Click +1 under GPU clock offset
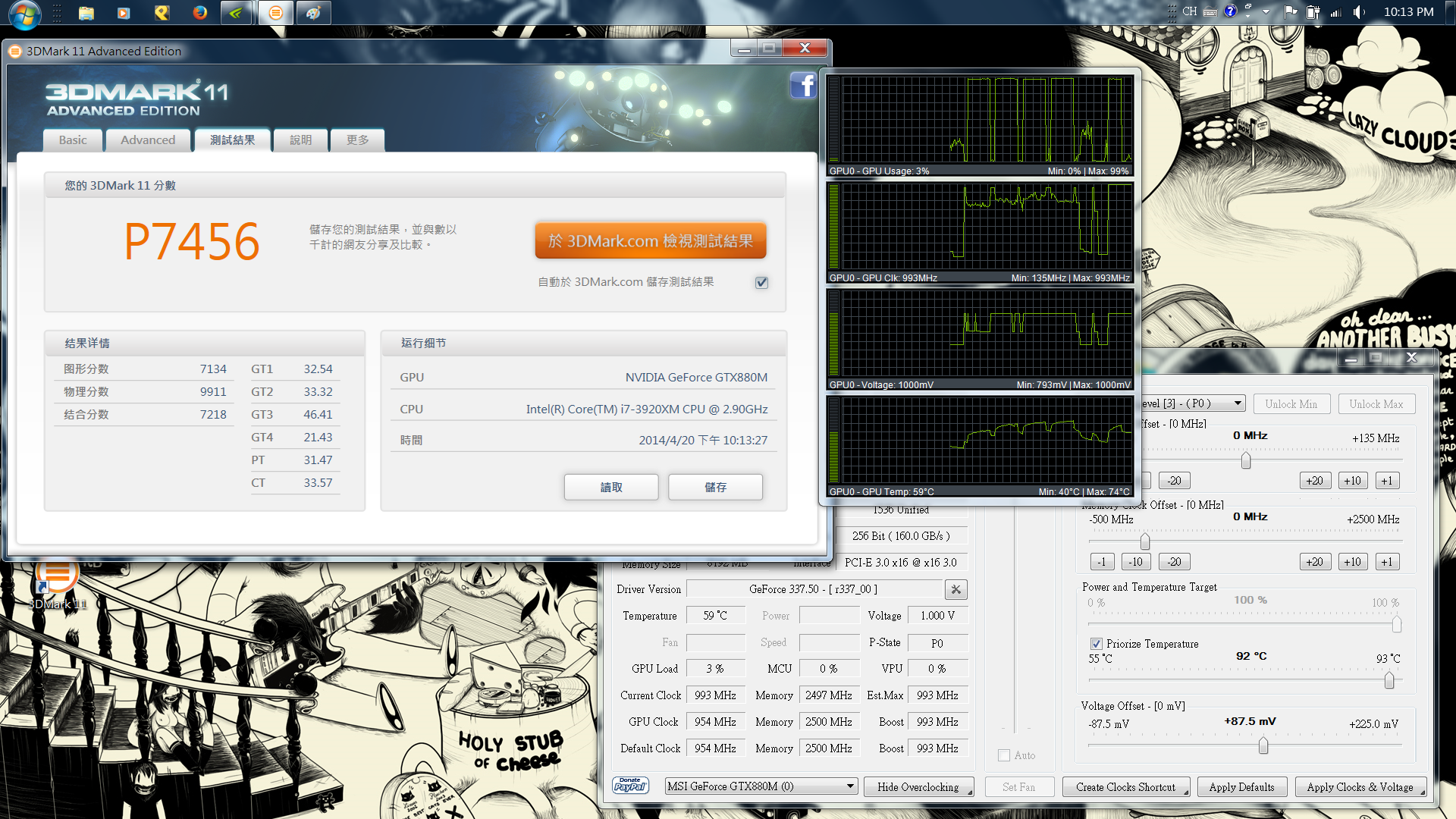The image size is (1456, 819). [x=1387, y=481]
